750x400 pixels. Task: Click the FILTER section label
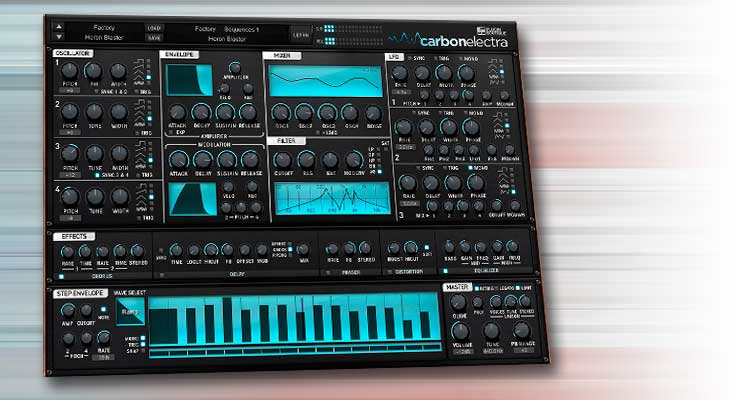tap(286, 141)
